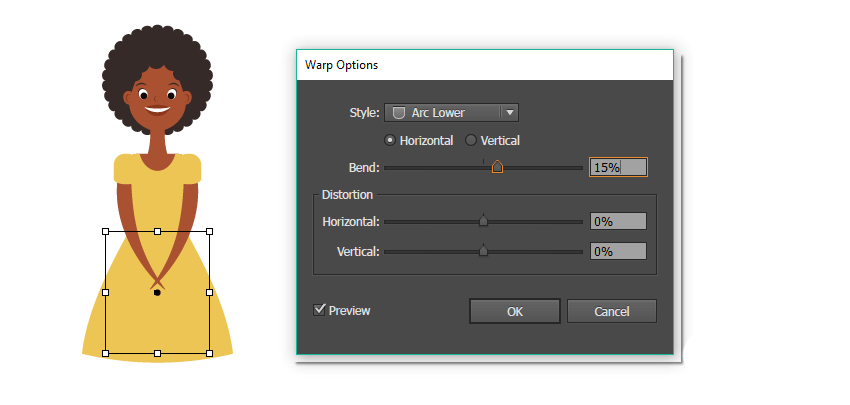Click the top-right bounding box handle
The width and height of the screenshot is (850, 405).
[x=209, y=231]
